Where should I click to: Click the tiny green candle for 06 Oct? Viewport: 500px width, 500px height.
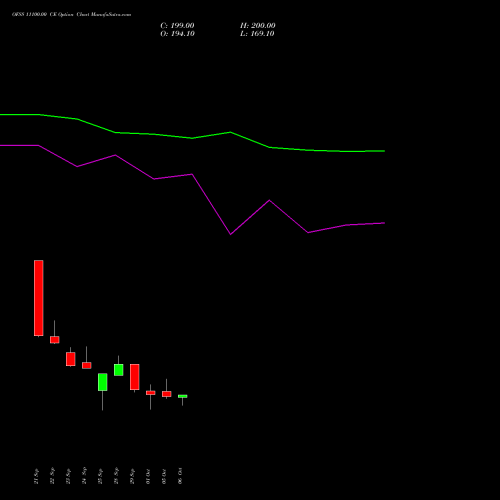click(x=183, y=396)
